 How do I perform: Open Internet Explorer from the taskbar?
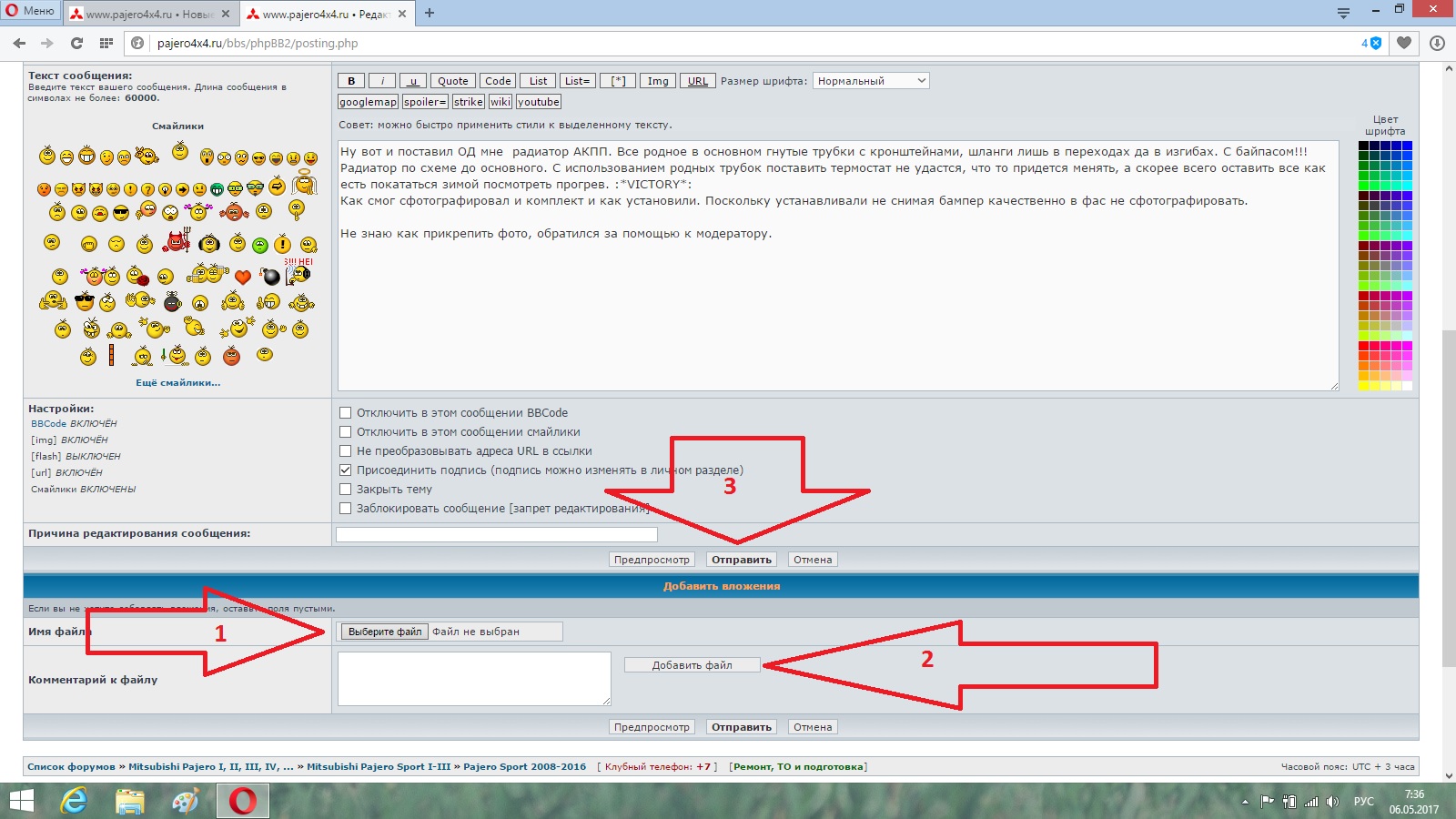pos(74,801)
